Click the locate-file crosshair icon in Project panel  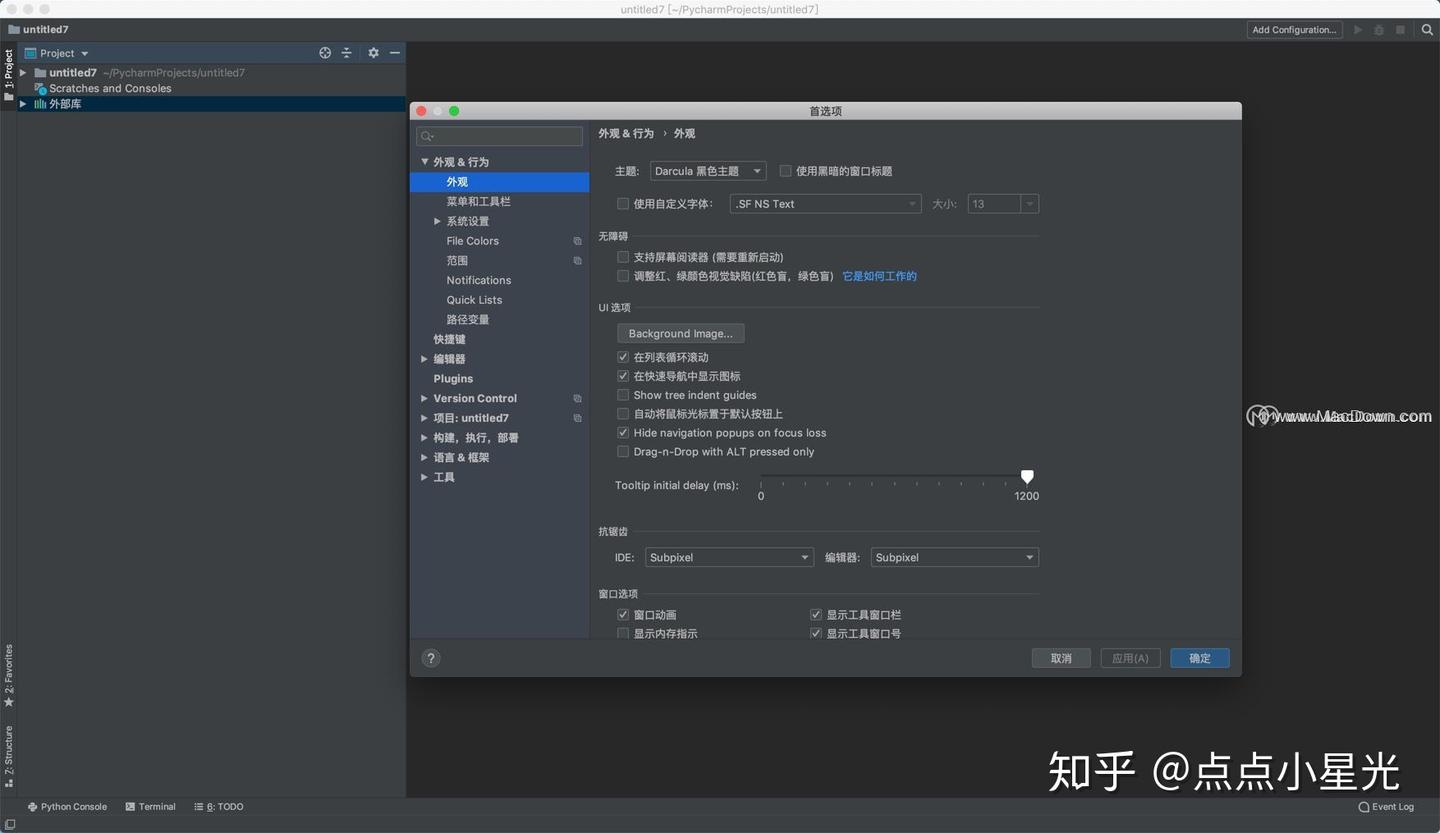(x=325, y=52)
